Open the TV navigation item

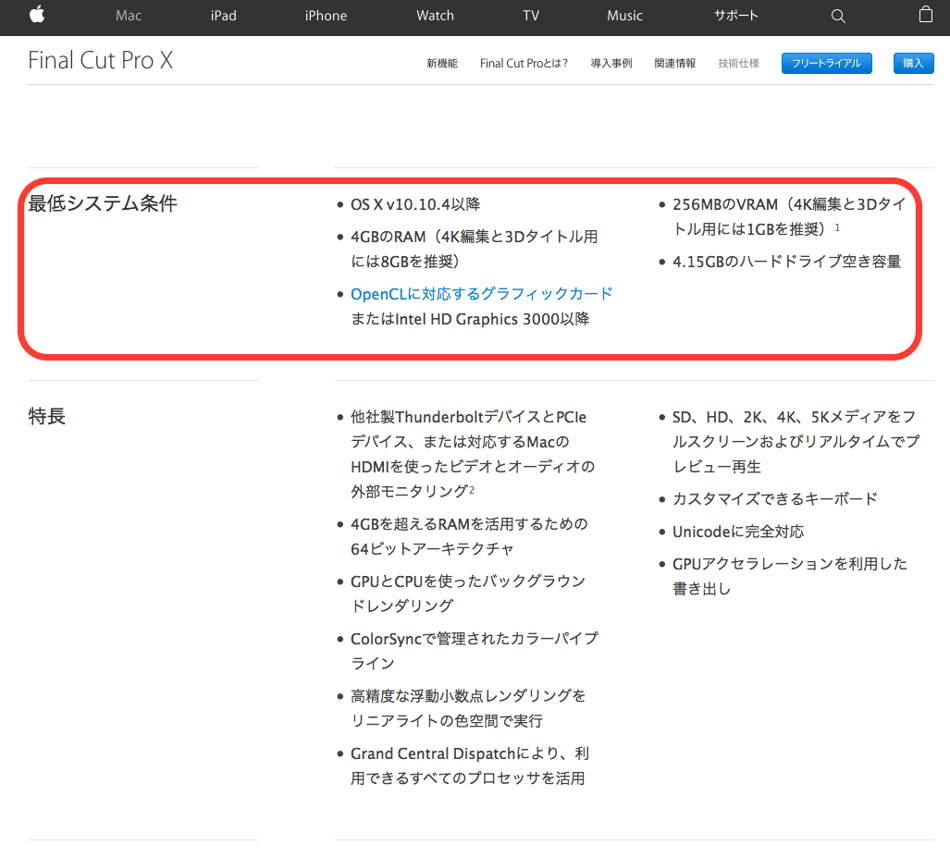click(530, 16)
